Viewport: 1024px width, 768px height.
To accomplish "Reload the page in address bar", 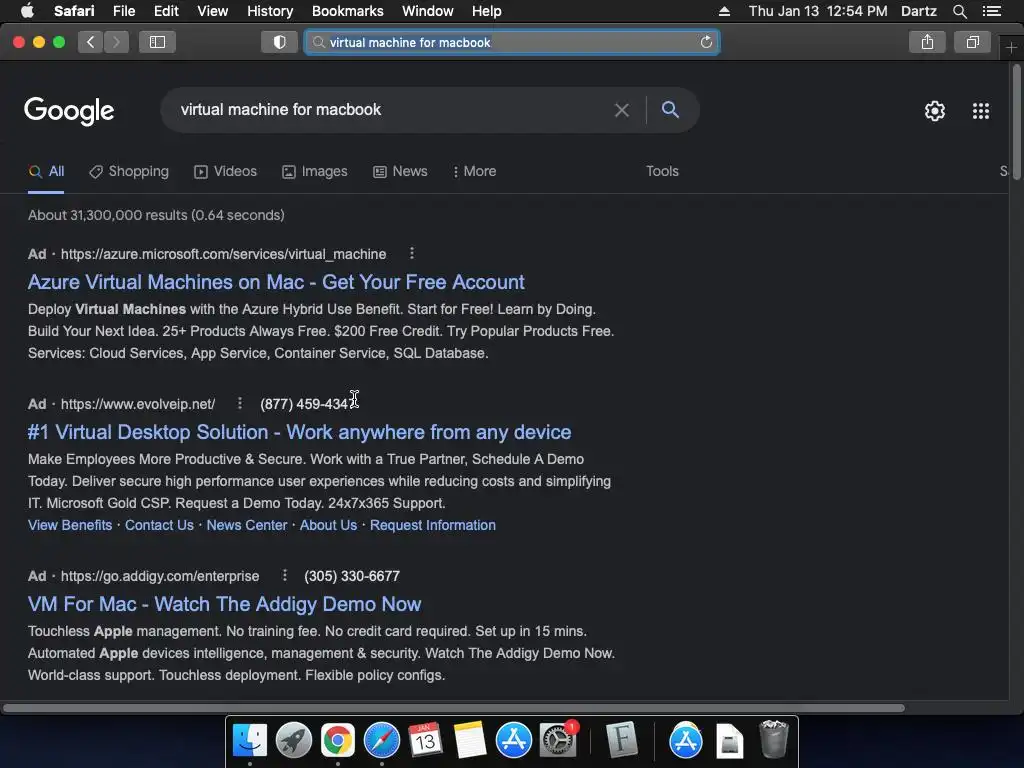I will 706,42.
